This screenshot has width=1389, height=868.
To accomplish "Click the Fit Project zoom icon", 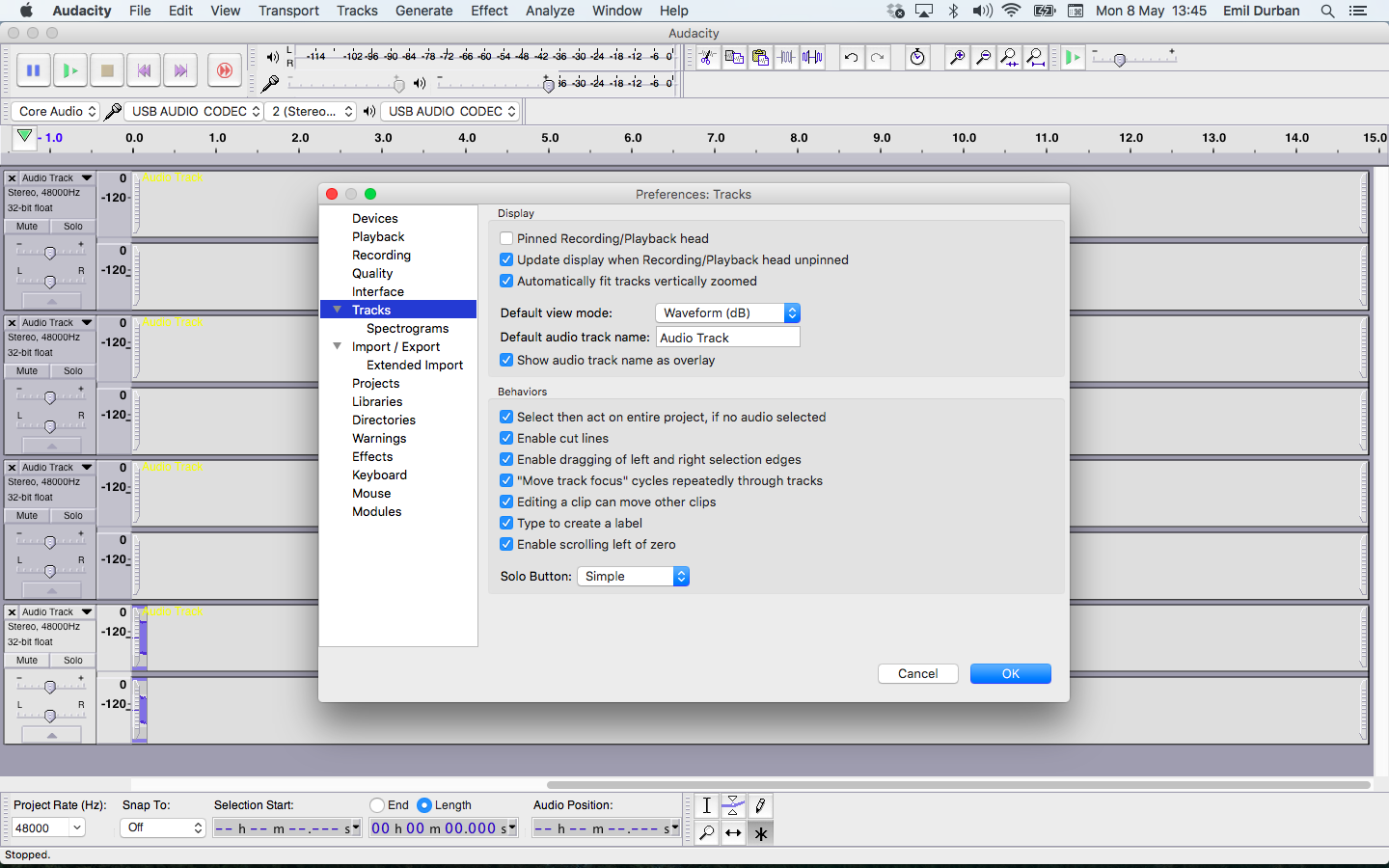I will (1036, 58).
